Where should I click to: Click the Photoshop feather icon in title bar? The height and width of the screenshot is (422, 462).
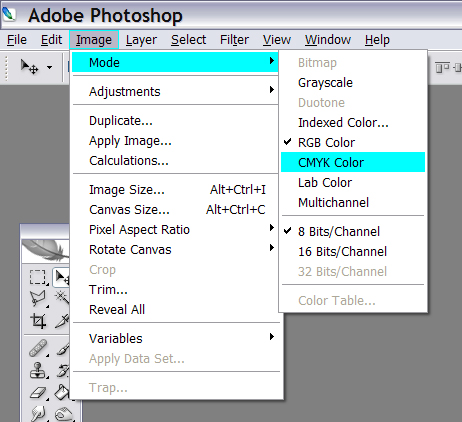point(9,14)
